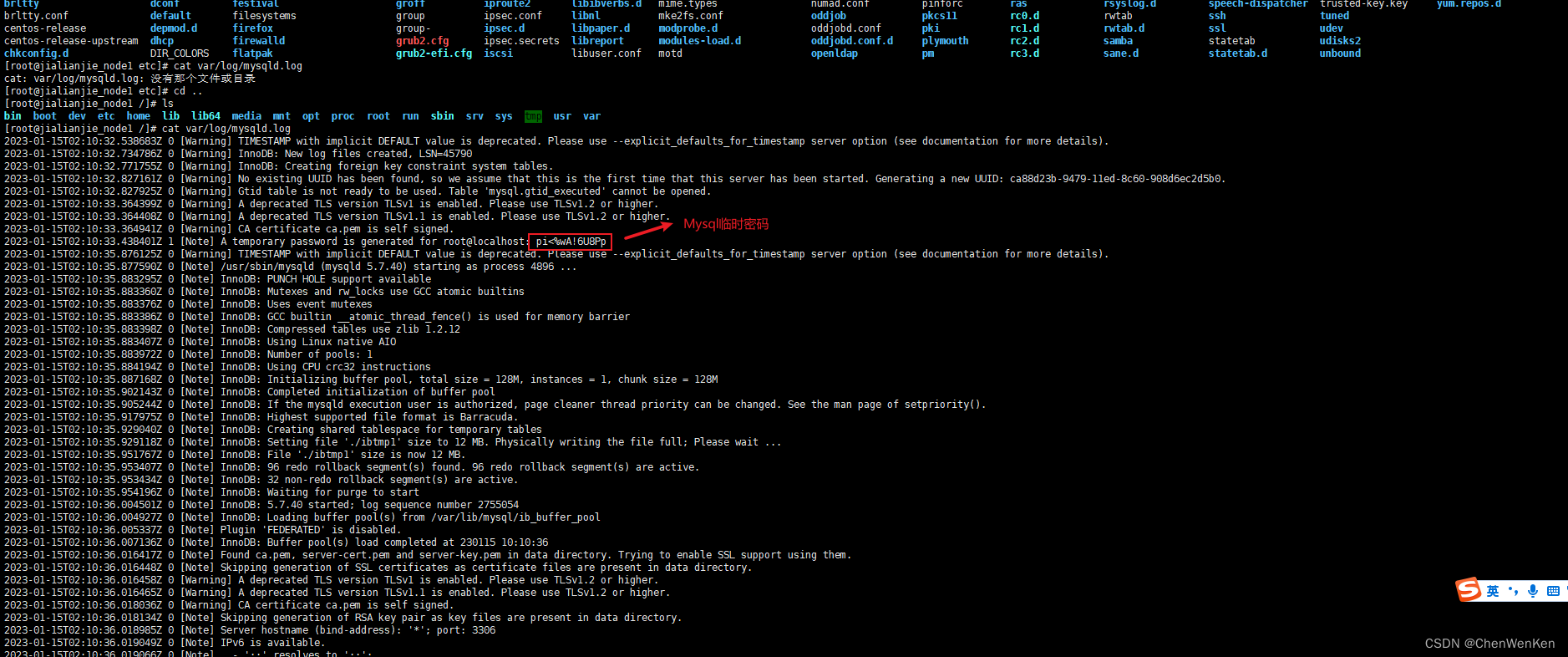Click the highlighted 'tmp' directory entry
Image resolution: width=1568 pixels, height=657 pixels.
(x=533, y=116)
